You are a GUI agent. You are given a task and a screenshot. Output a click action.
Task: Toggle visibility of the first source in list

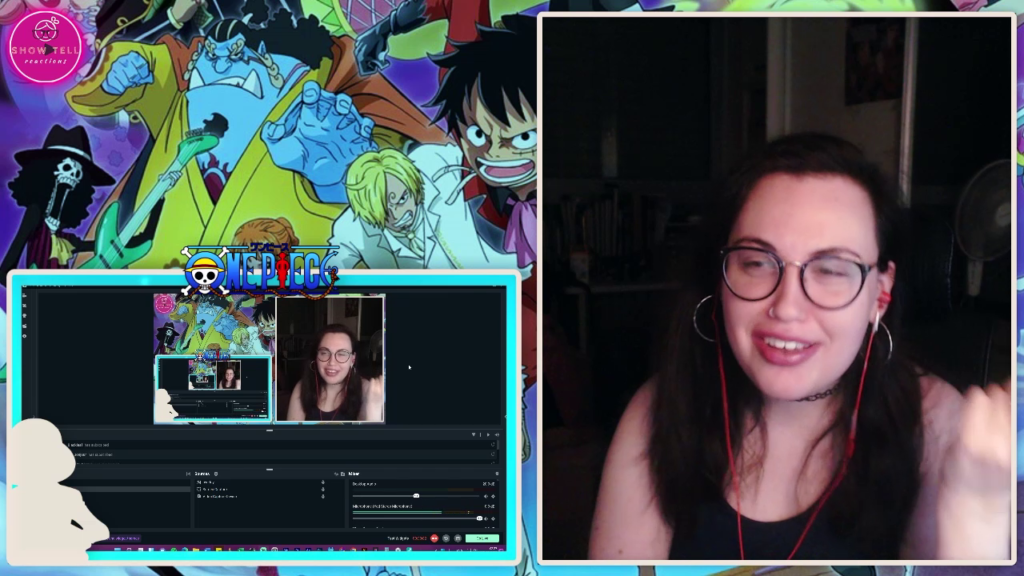(x=323, y=483)
